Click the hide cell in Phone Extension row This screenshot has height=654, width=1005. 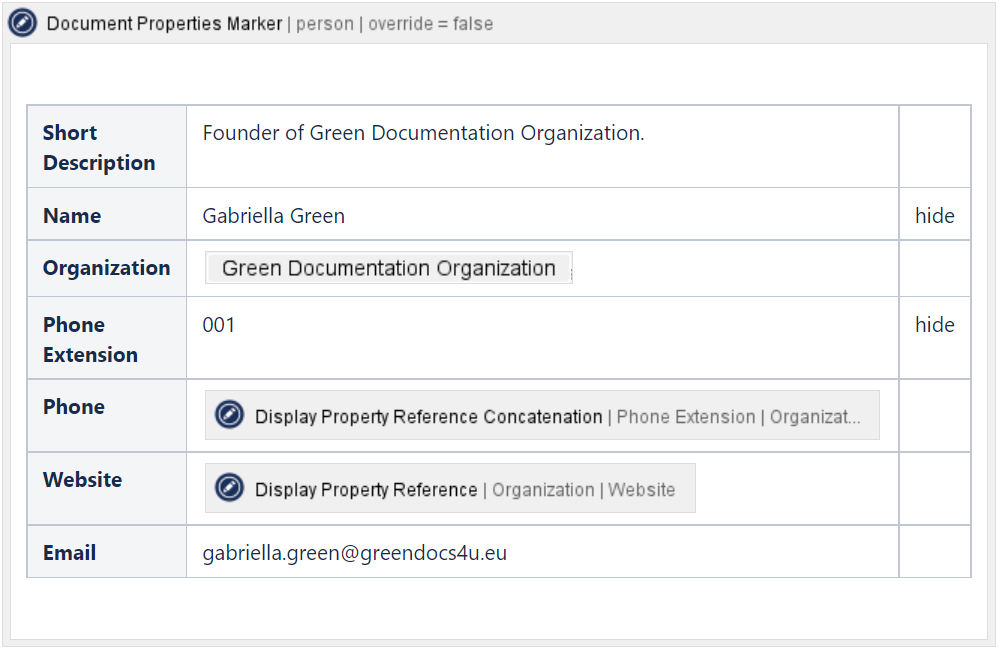tap(934, 325)
